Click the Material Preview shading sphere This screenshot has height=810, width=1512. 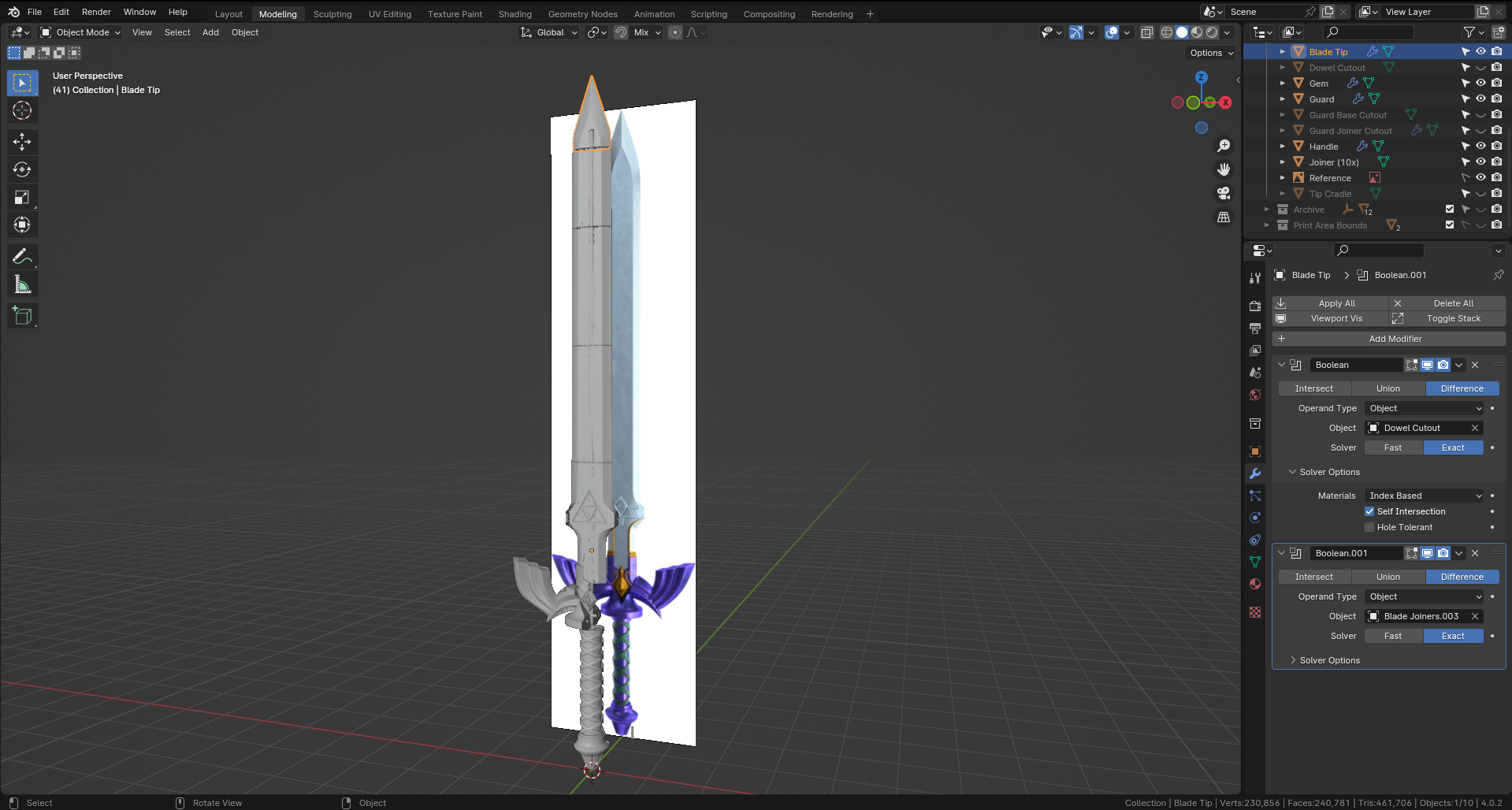click(1197, 32)
